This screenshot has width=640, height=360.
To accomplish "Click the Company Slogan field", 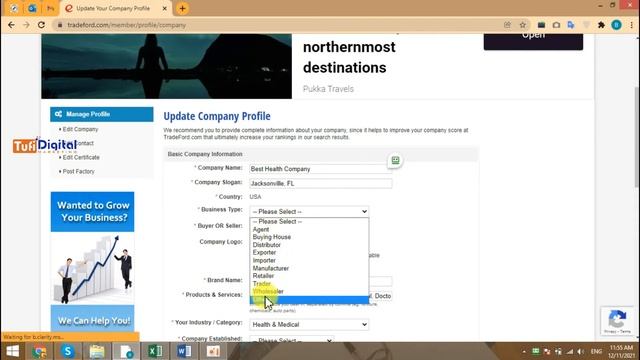I will point(321,184).
